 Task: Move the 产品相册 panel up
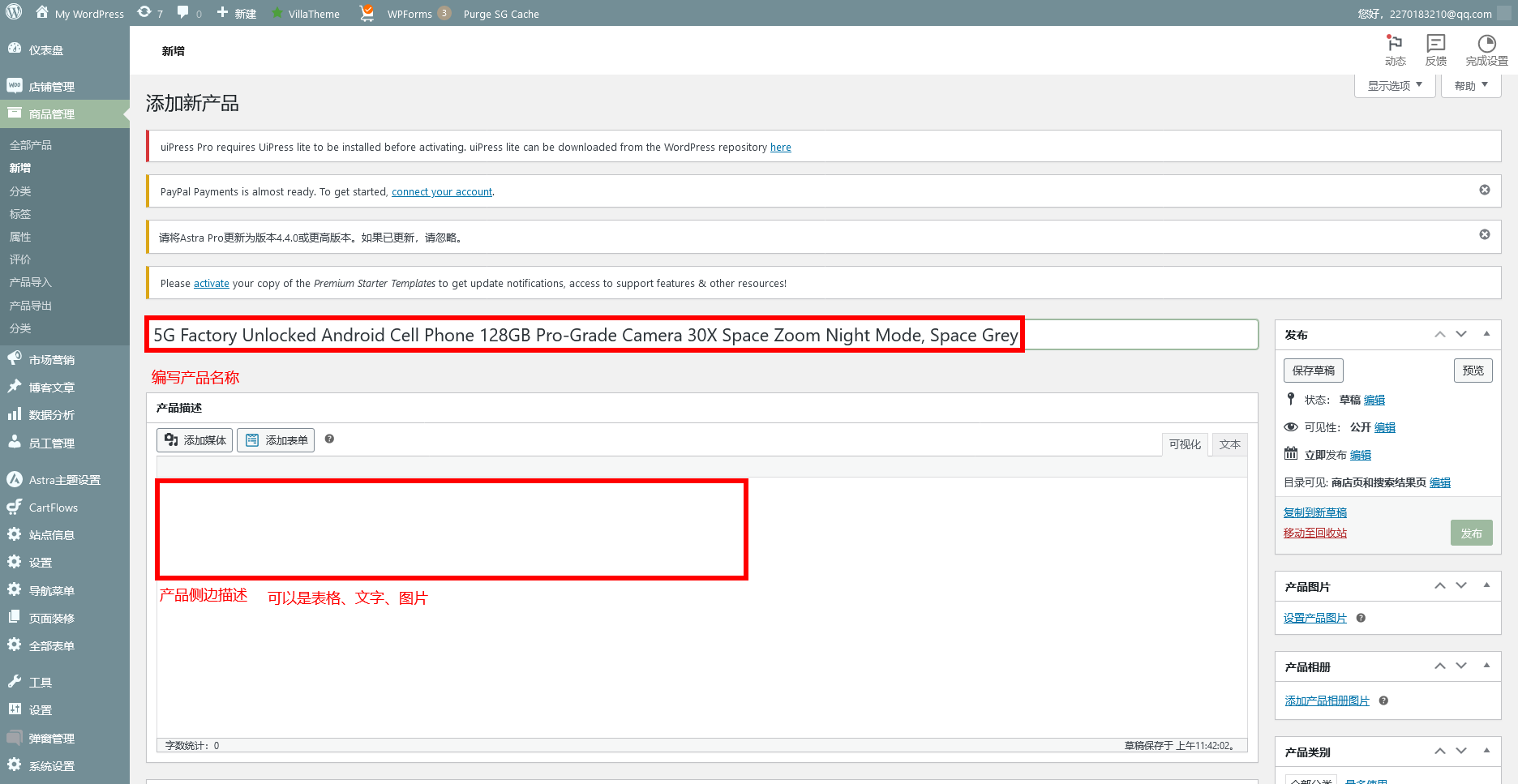point(1440,666)
